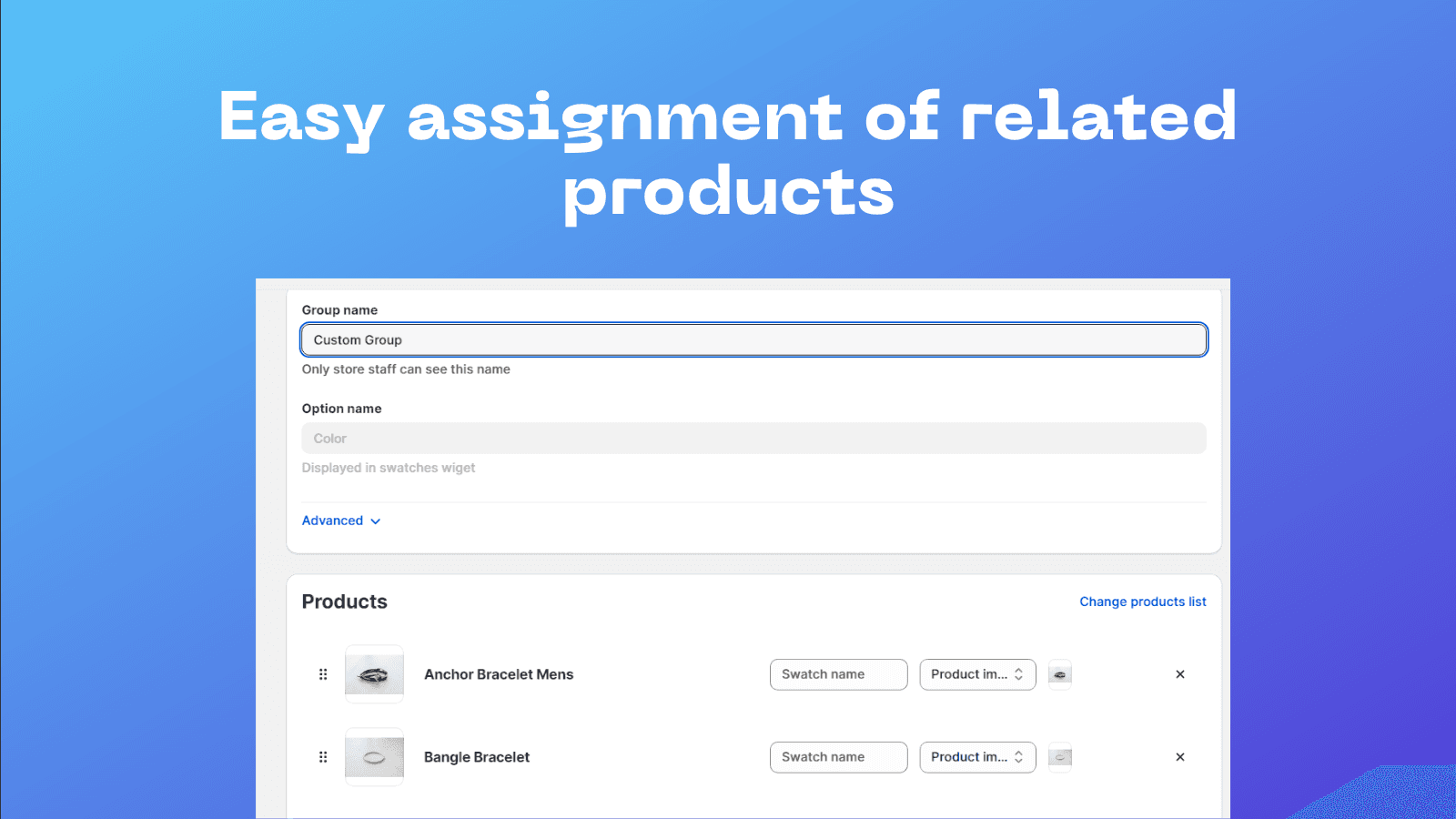Click the Swatch name field for Anchor Bracelet

pyautogui.click(x=838, y=674)
